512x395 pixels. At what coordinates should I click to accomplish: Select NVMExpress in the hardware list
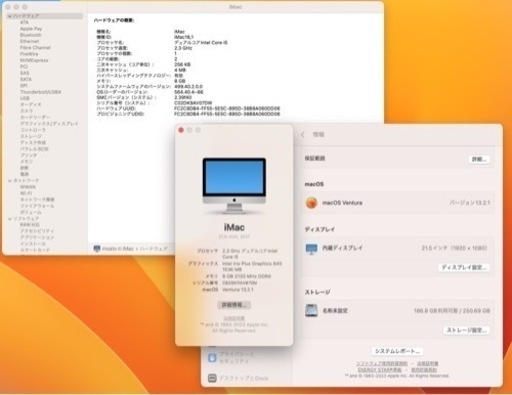tap(34, 60)
